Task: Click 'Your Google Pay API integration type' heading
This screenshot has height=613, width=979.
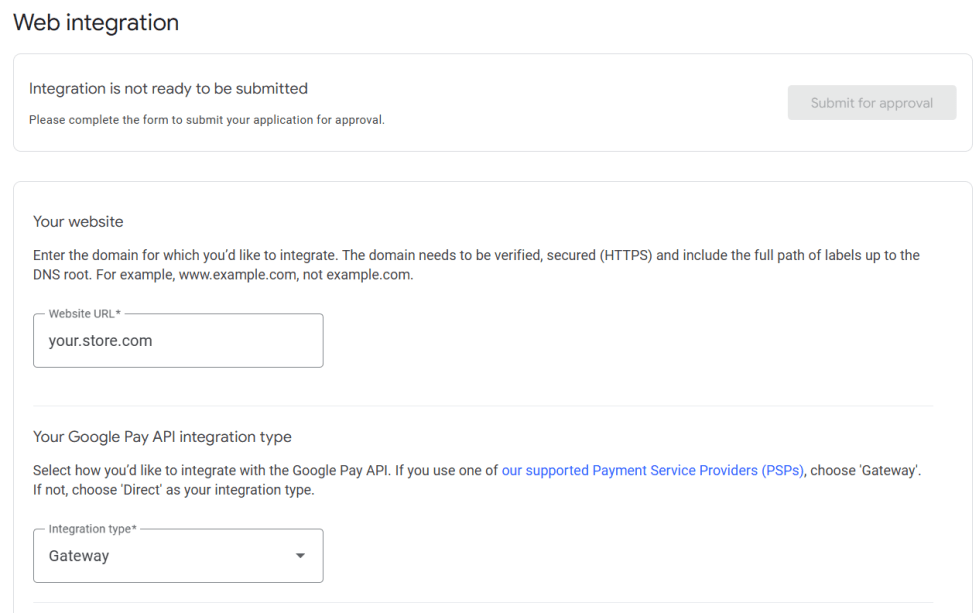Action: click(x=162, y=437)
